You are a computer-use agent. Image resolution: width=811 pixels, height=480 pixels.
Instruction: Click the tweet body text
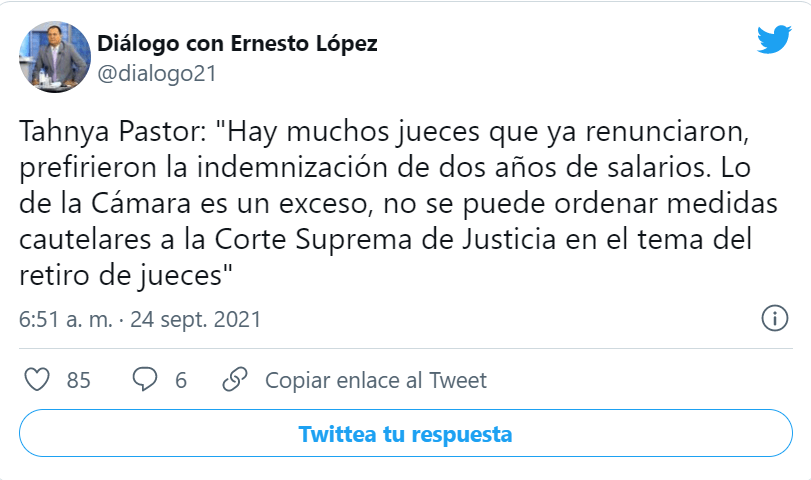398,203
